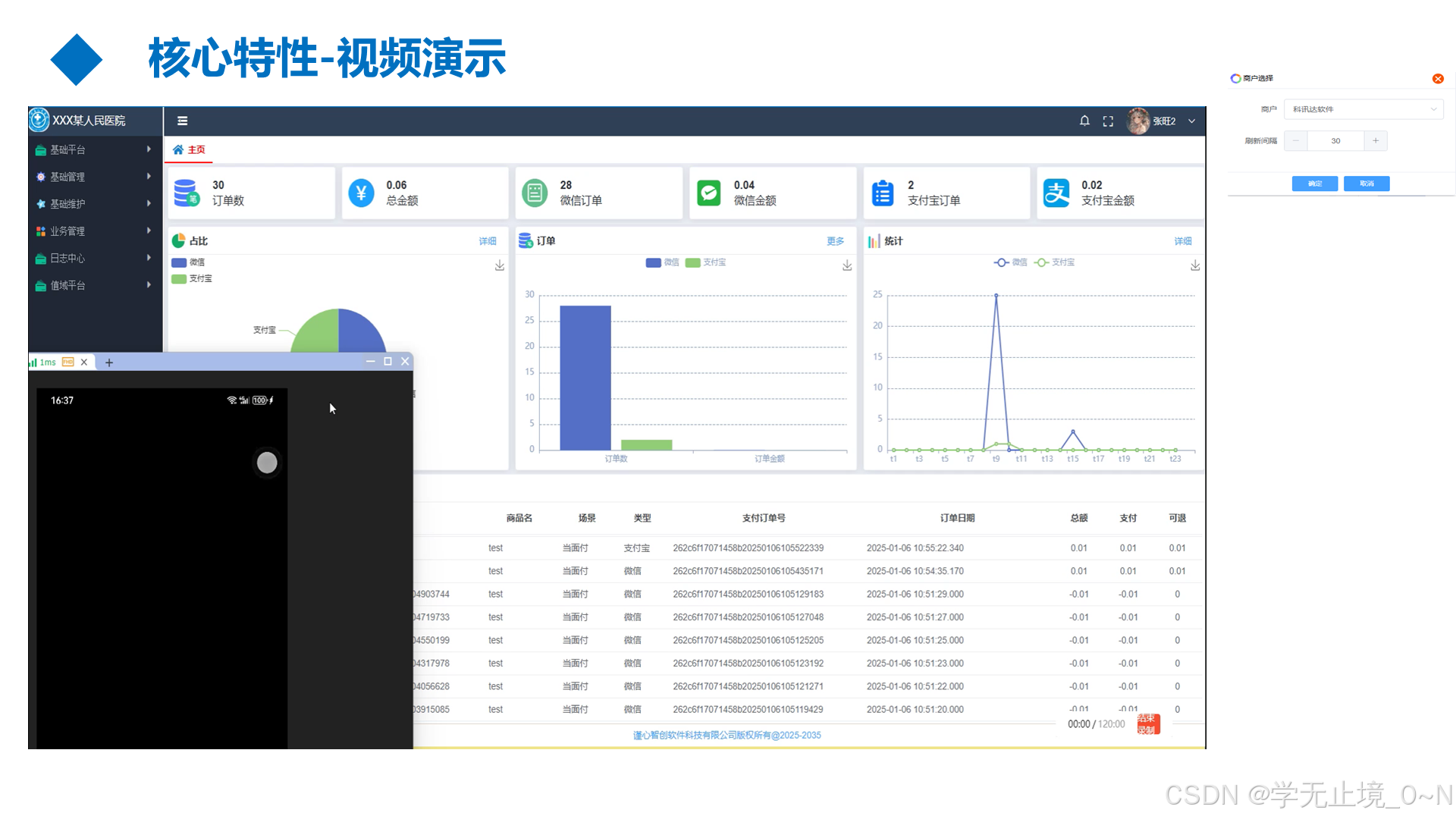1456x819 pixels.
Task: Click the home icon on 主页 tab
Action: 178,149
